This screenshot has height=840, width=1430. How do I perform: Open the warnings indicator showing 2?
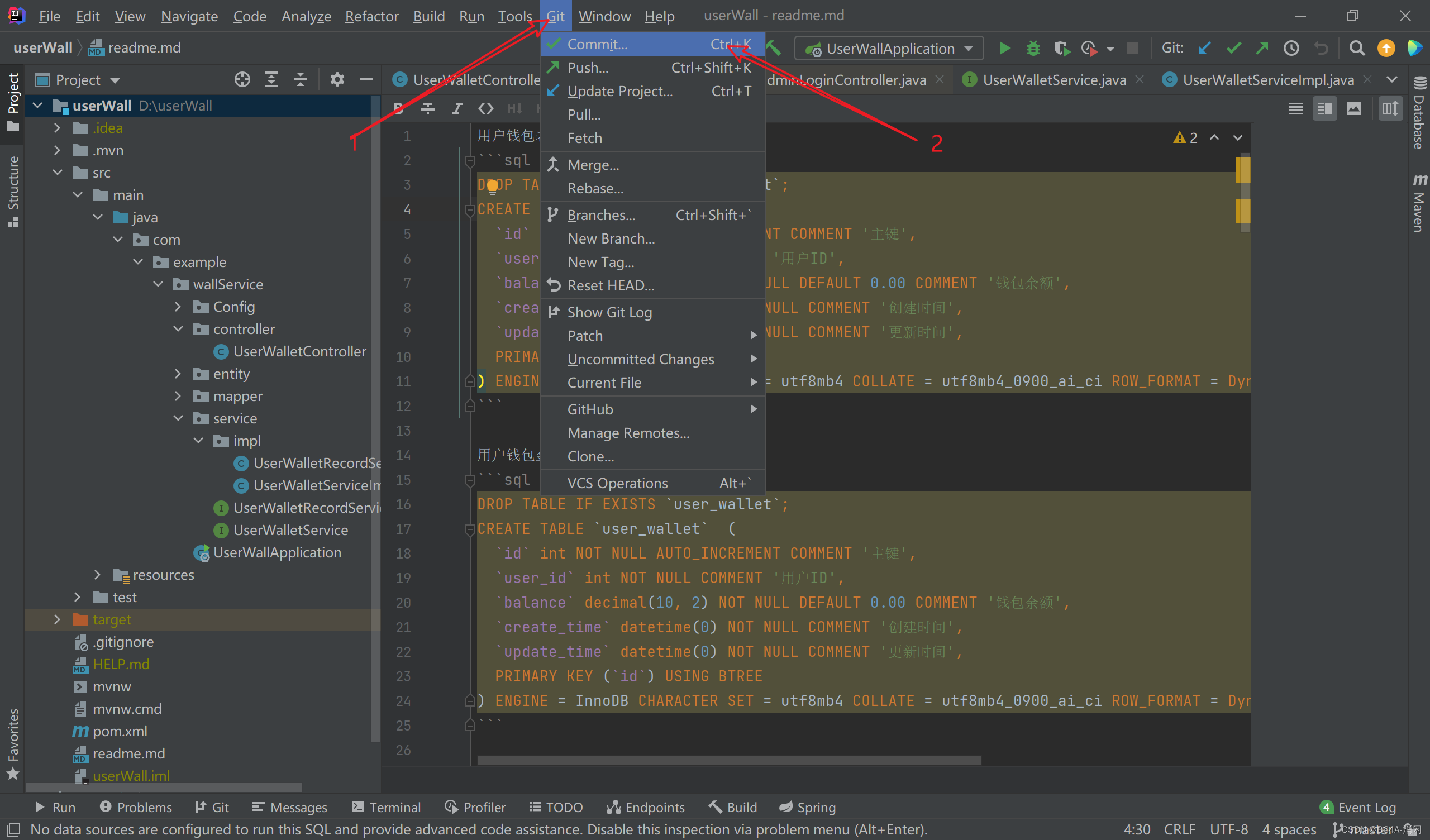pyautogui.click(x=1185, y=137)
